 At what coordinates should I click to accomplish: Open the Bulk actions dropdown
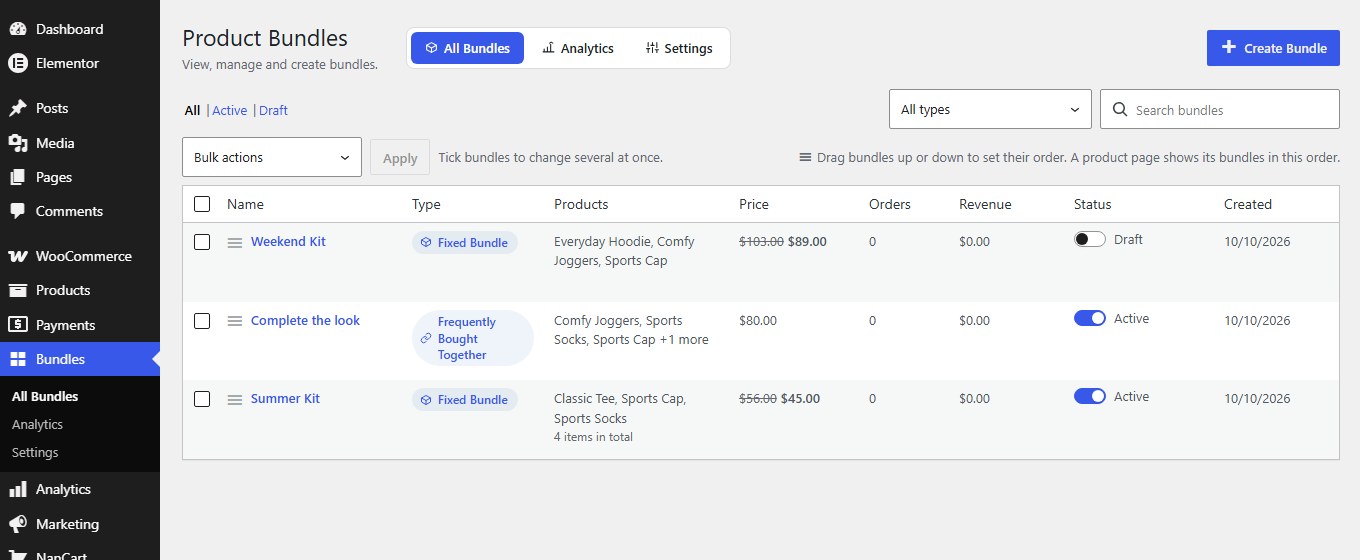tap(272, 157)
